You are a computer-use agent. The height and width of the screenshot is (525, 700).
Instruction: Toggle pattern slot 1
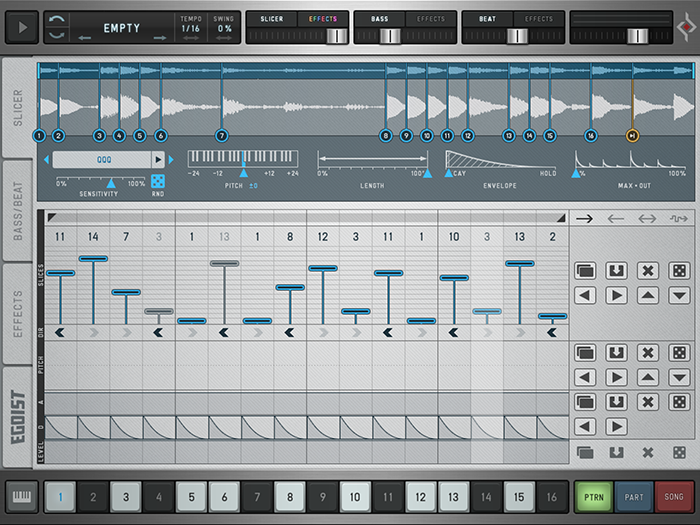pos(60,496)
